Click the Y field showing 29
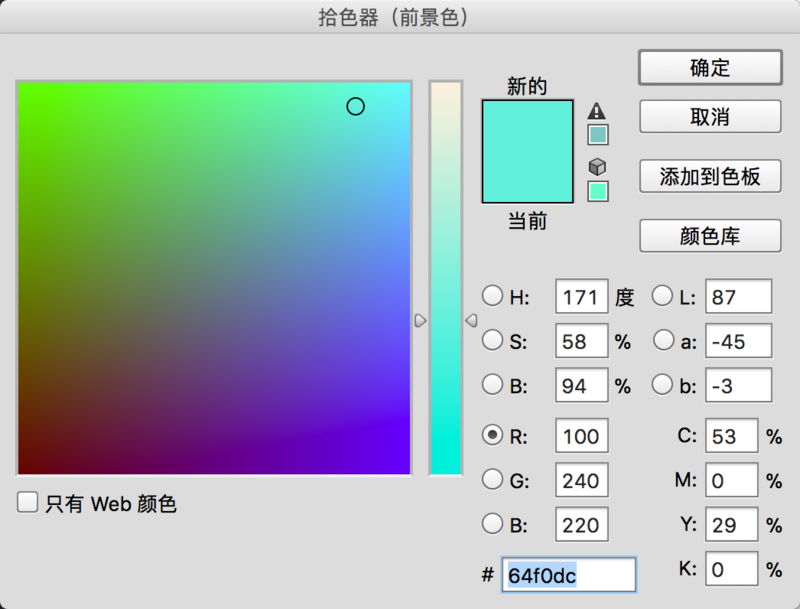The width and height of the screenshot is (800, 609). click(732, 524)
